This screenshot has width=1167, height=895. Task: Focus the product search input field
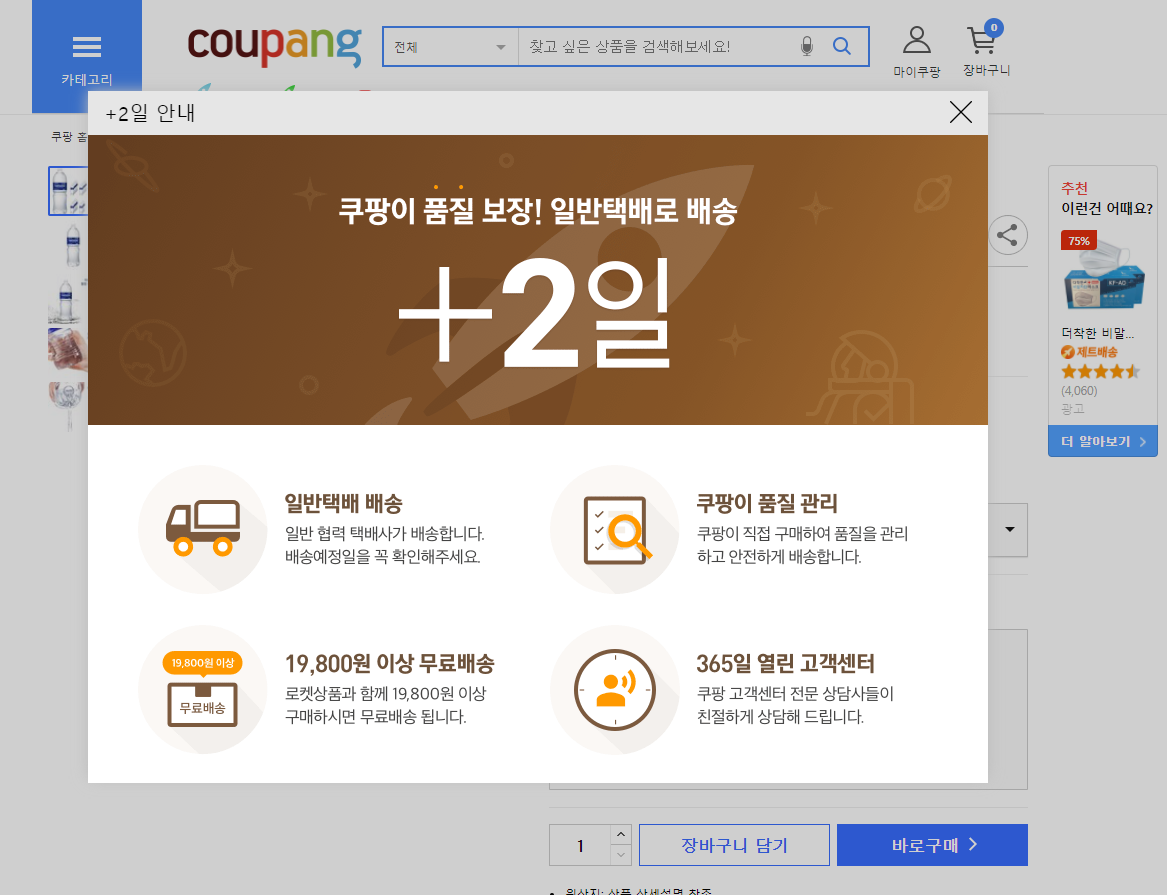[656, 47]
